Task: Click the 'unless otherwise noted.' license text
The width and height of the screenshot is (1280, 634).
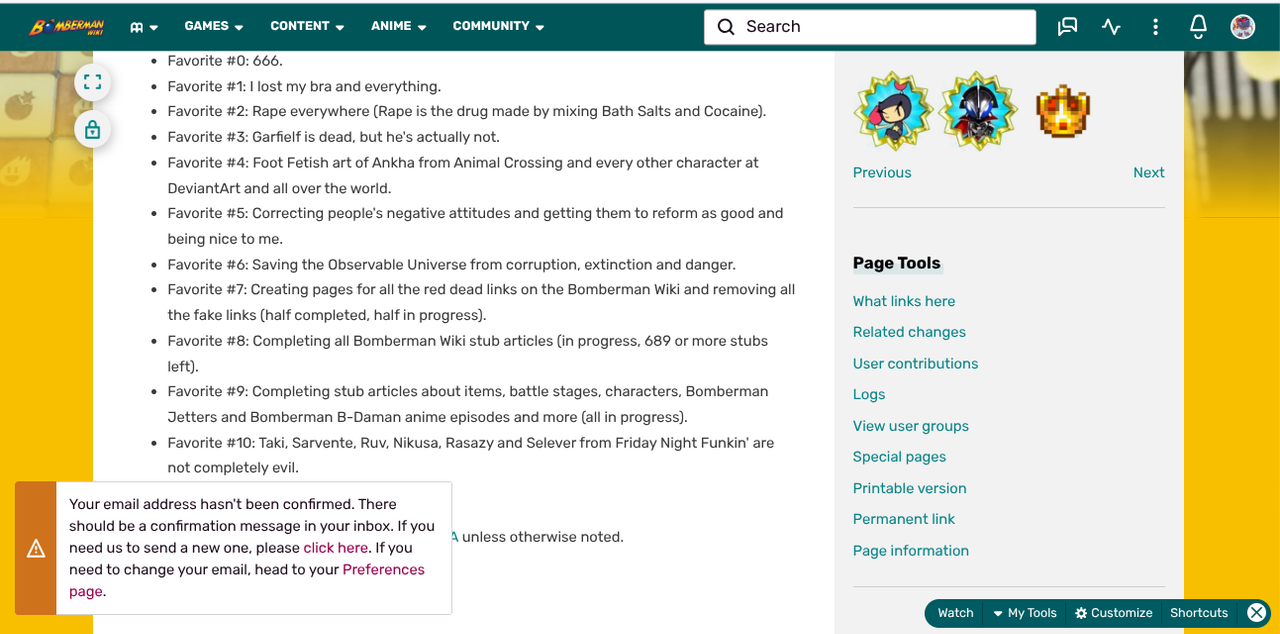Action: tap(542, 537)
